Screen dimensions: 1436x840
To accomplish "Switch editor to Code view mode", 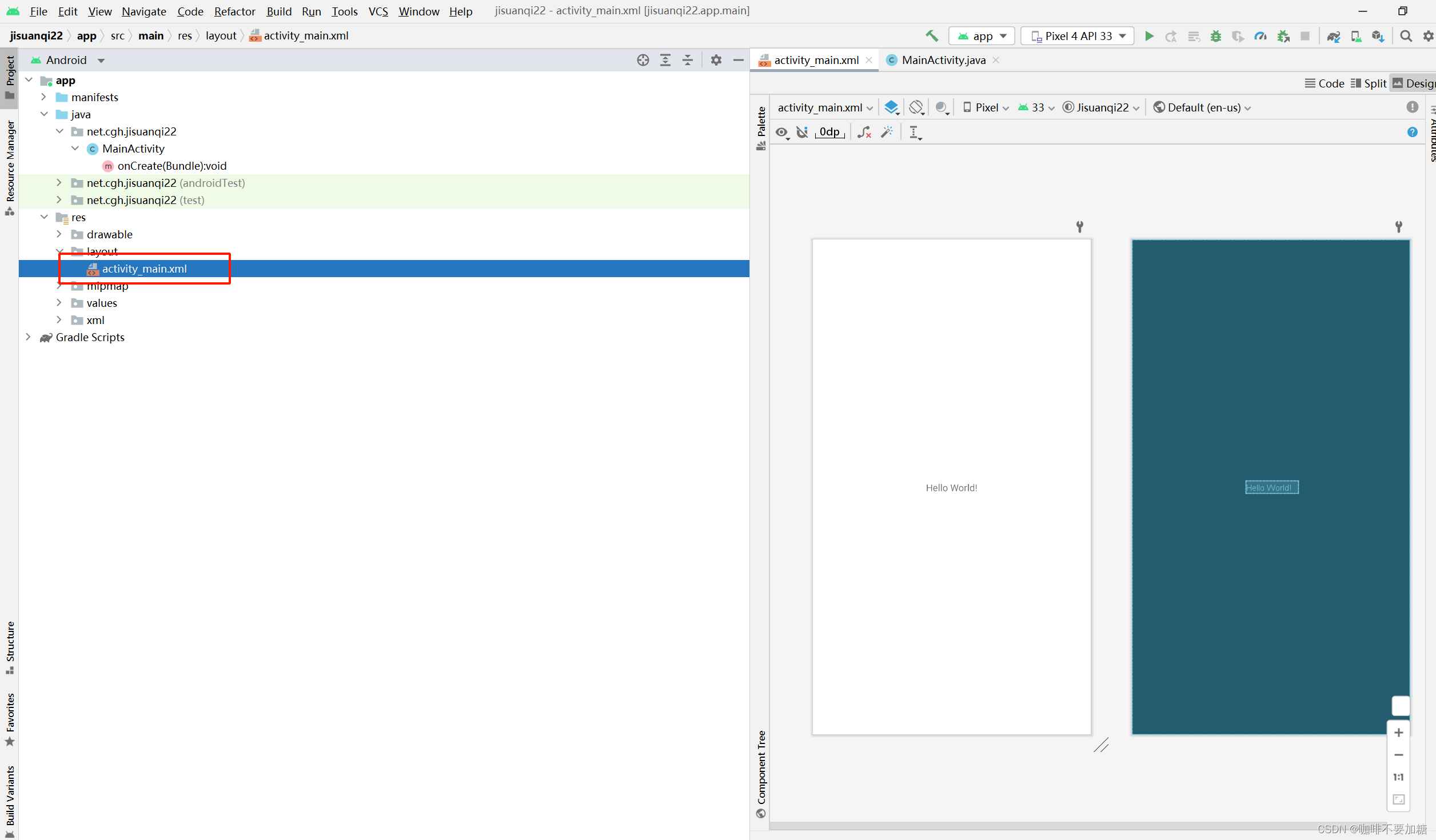I will click(x=1325, y=83).
